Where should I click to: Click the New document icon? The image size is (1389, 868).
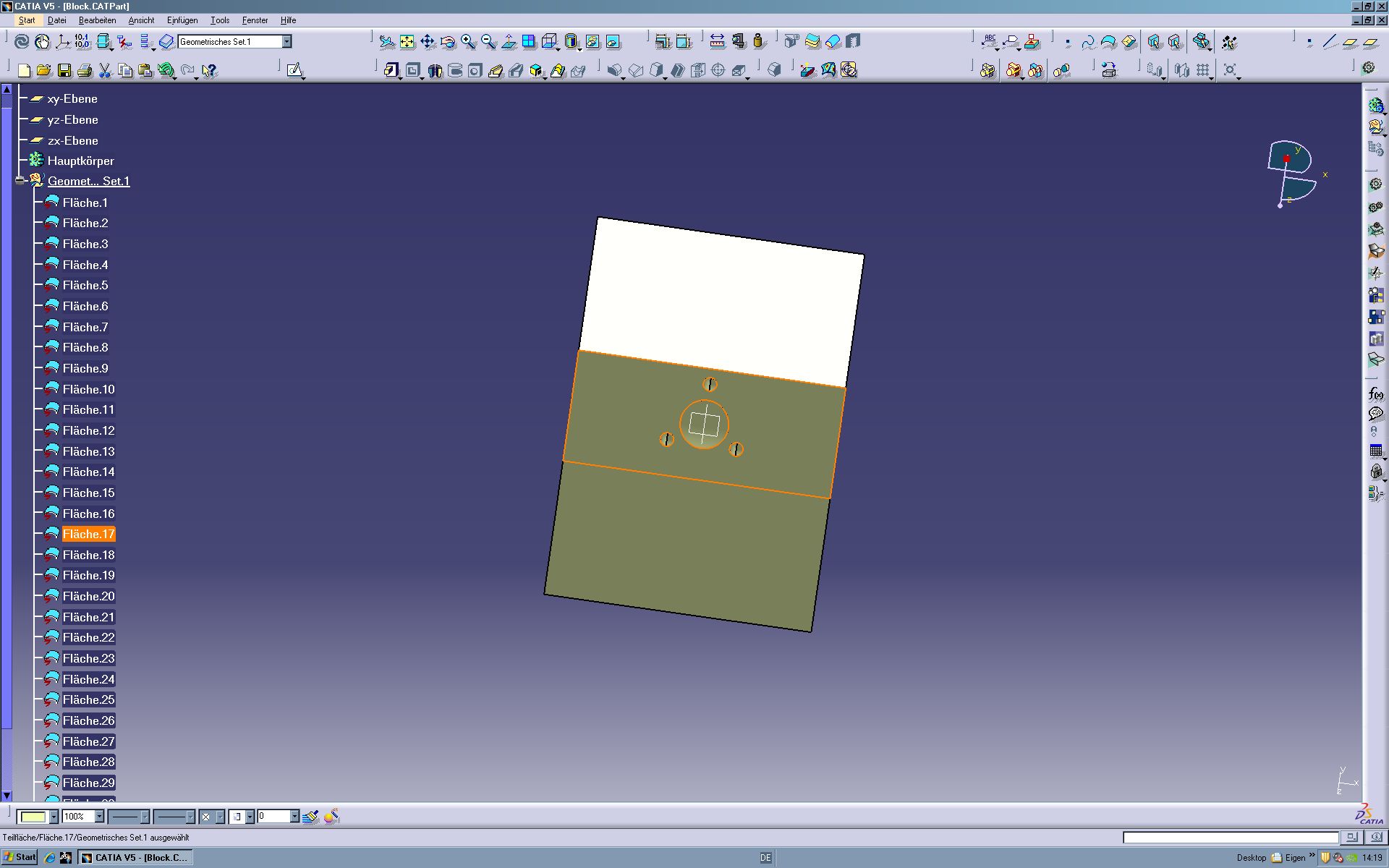click(24, 70)
